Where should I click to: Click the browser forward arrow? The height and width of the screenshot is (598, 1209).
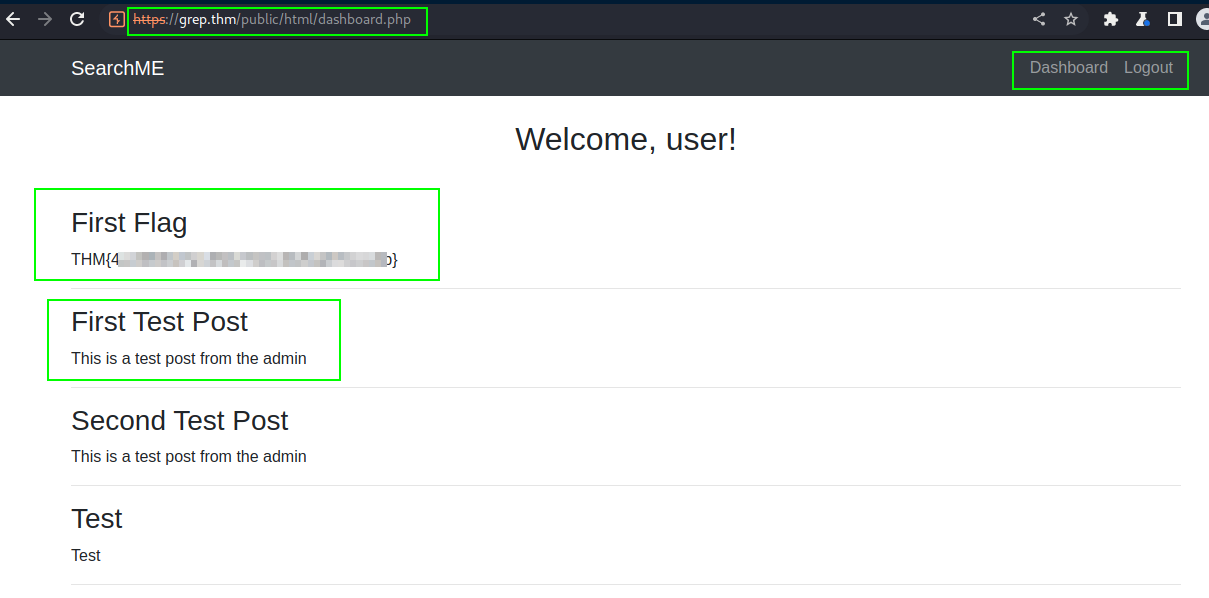[x=45, y=19]
